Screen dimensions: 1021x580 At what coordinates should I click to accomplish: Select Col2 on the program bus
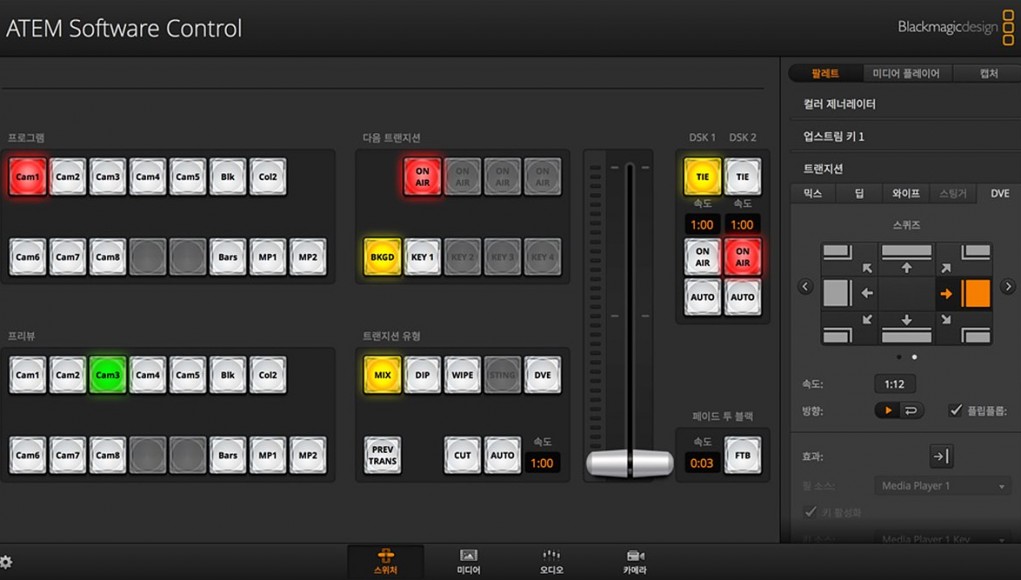268,176
